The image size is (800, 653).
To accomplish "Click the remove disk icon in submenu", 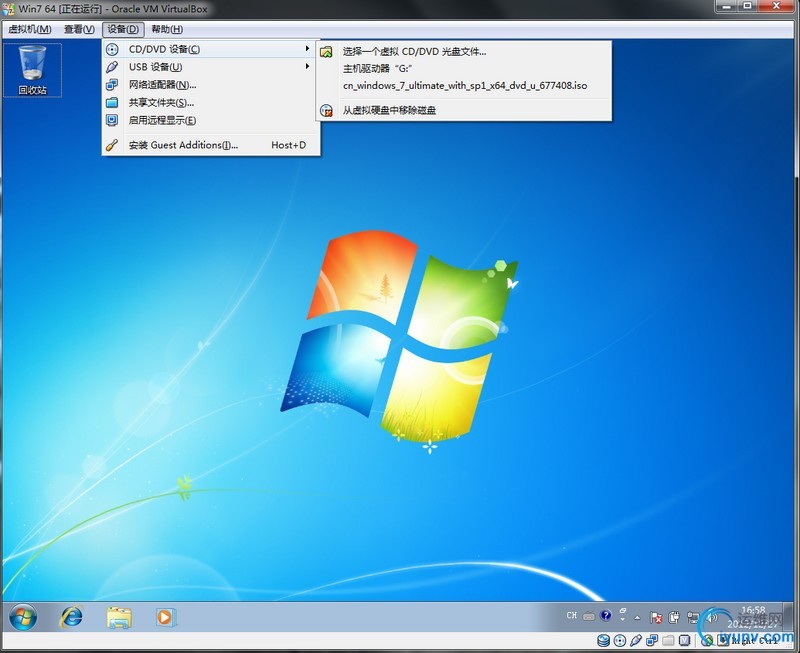I will 327,110.
